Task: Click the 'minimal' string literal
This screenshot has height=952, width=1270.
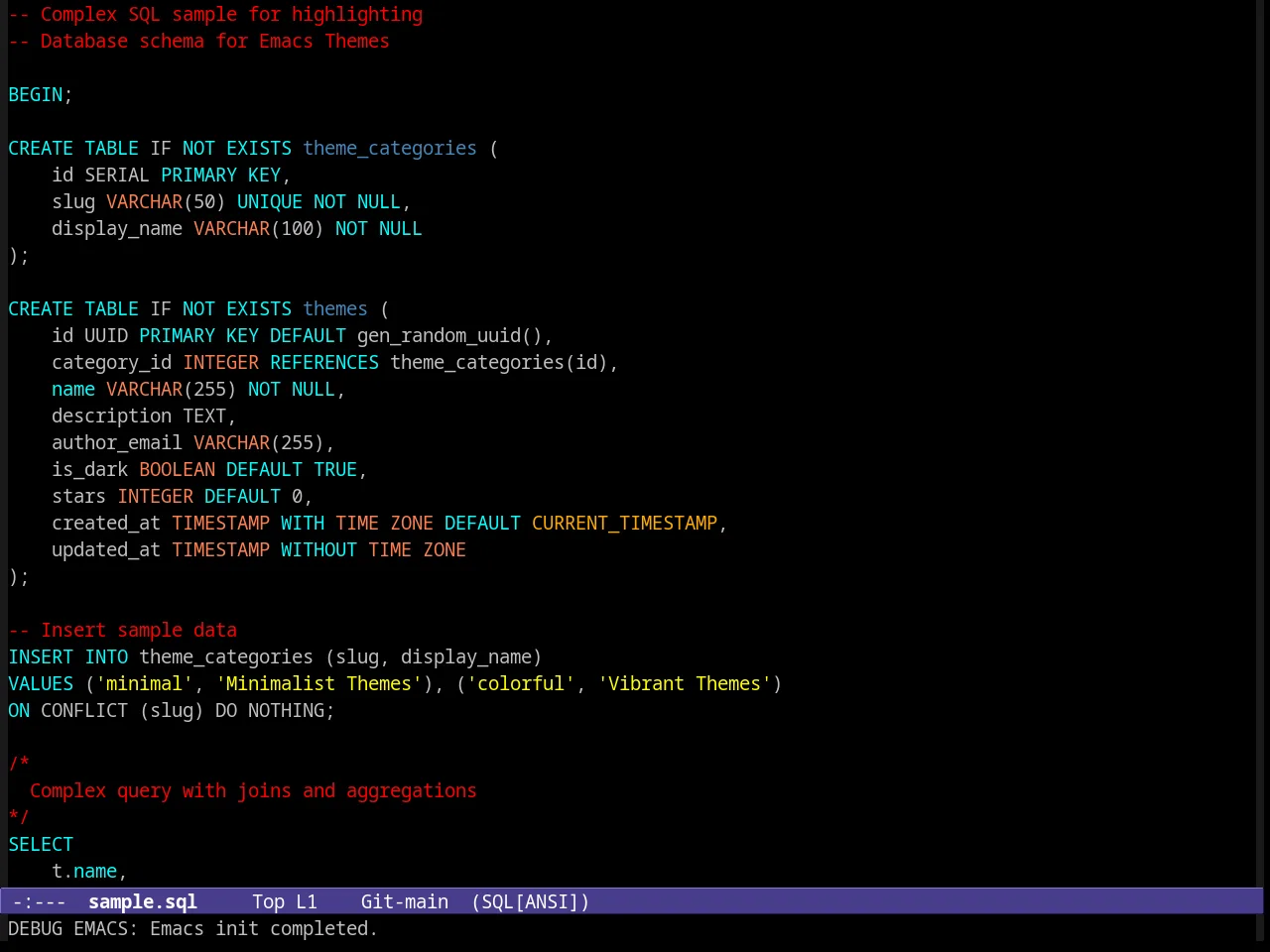Action: click(145, 683)
